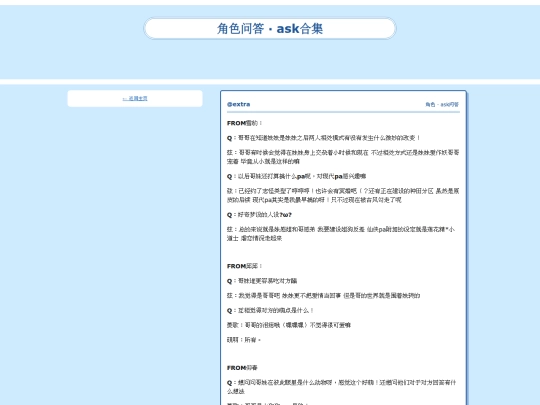Select the answer line with parentheses (嘿嘿嘿)
This screenshot has width=540, height=405.
289,325
